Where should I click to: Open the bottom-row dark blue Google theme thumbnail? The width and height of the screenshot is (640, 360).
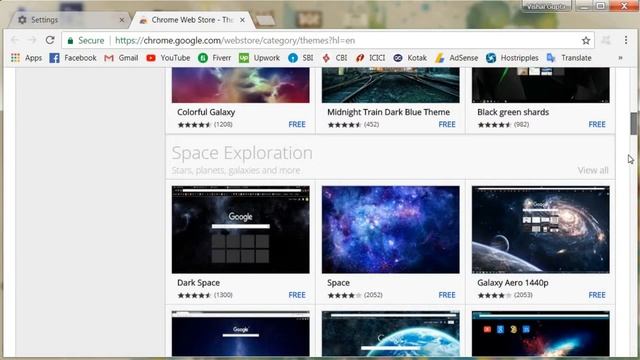(240, 333)
